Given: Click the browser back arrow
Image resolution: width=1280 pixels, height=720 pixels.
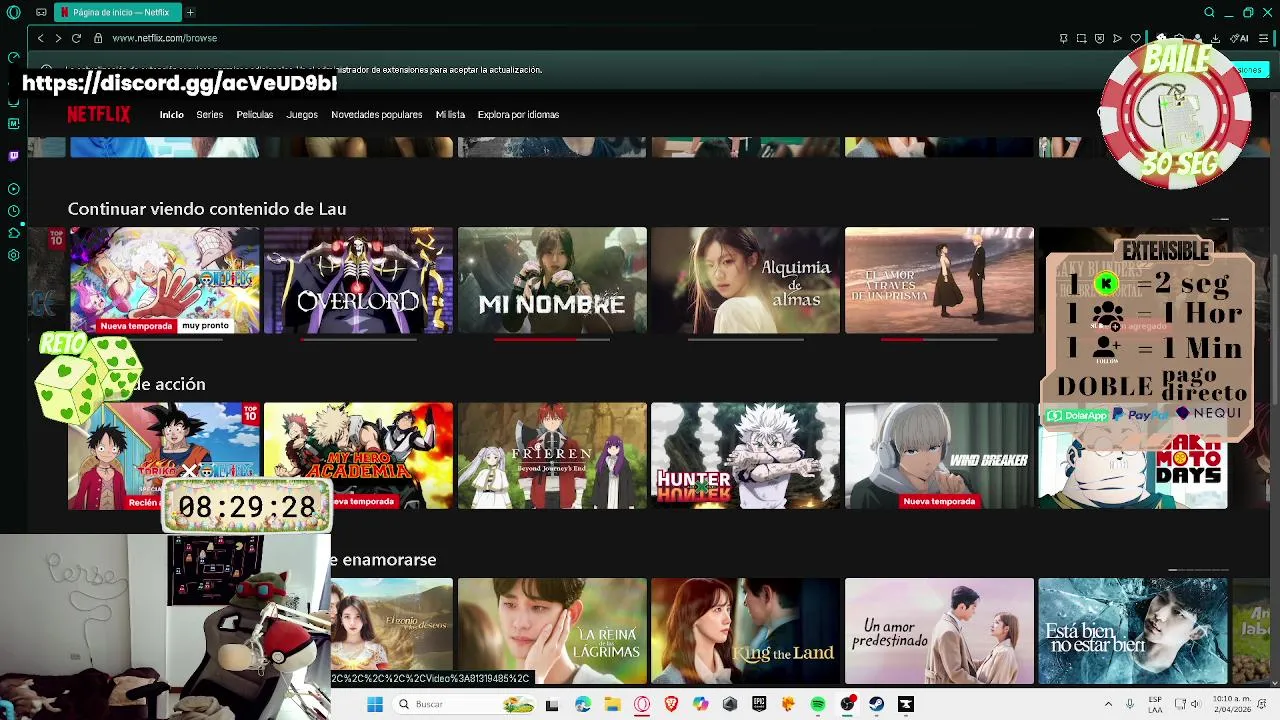Looking at the screenshot, I should 40,38.
